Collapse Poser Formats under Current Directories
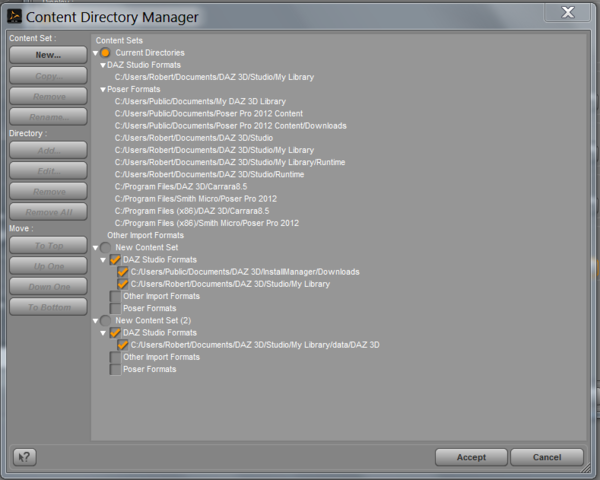The width and height of the screenshot is (600, 480). pos(103,90)
